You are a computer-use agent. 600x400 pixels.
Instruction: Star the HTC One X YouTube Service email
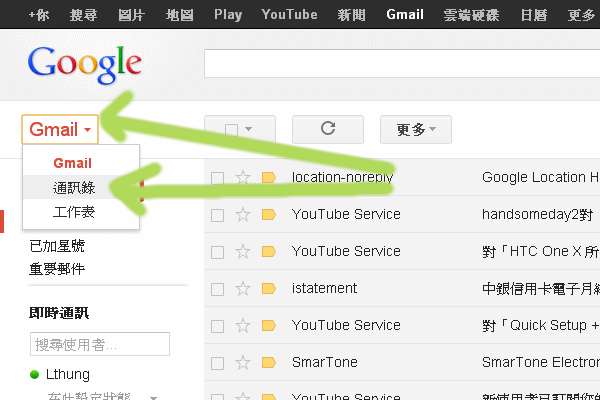[243, 251]
